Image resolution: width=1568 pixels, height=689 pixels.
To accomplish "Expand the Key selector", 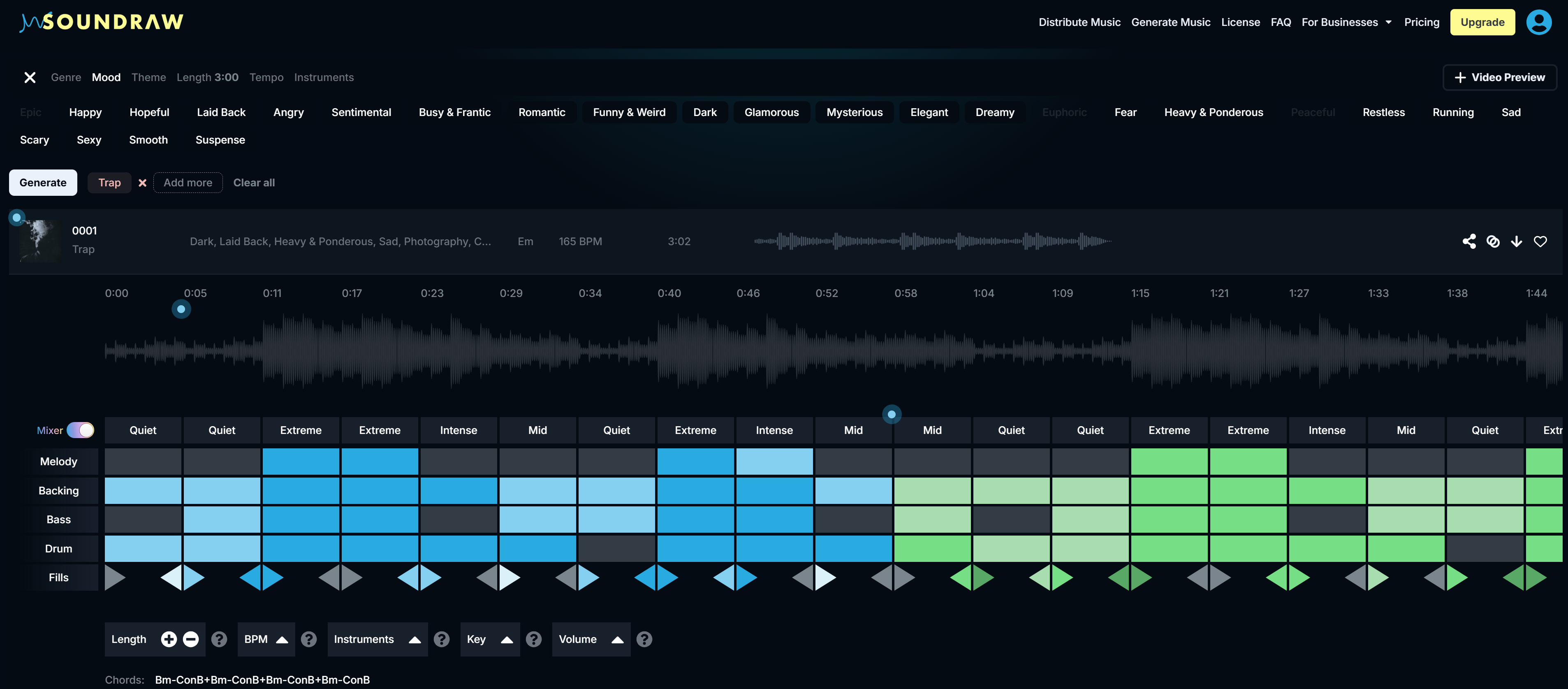I will click(489, 639).
